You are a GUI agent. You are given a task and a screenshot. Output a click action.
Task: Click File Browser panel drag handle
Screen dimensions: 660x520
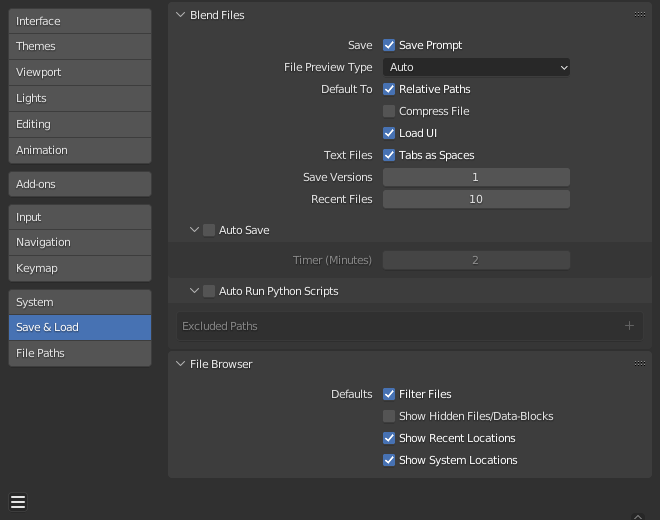[639, 364]
